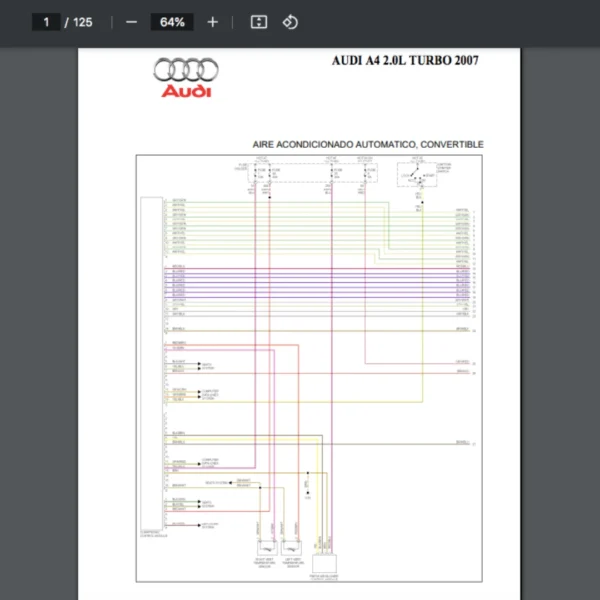Viewport: 600px width, 600px height.
Task: Click the total page count 125
Action: [x=82, y=22]
